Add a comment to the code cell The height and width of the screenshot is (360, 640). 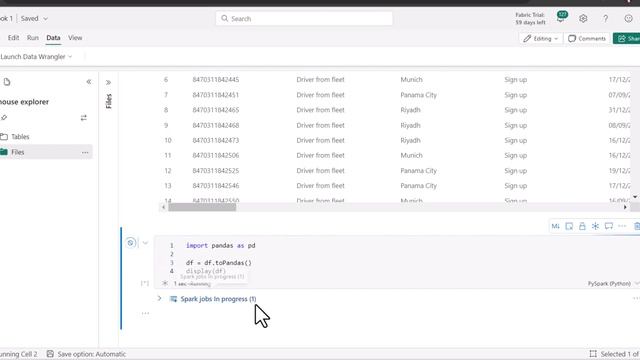609,226
